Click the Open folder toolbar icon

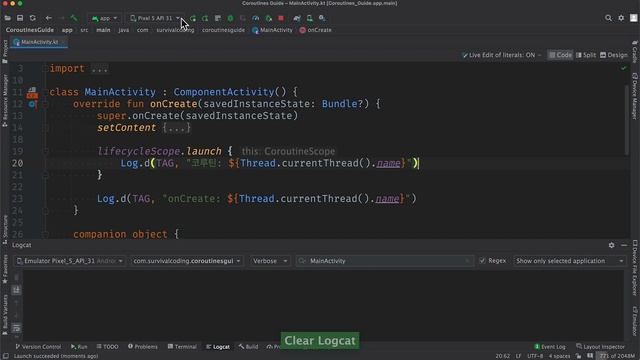7,18
